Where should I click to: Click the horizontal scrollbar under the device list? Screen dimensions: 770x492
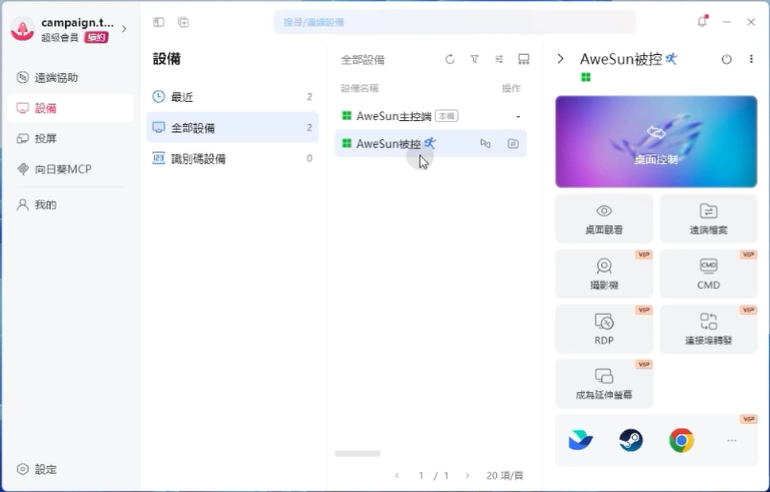[358, 453]
